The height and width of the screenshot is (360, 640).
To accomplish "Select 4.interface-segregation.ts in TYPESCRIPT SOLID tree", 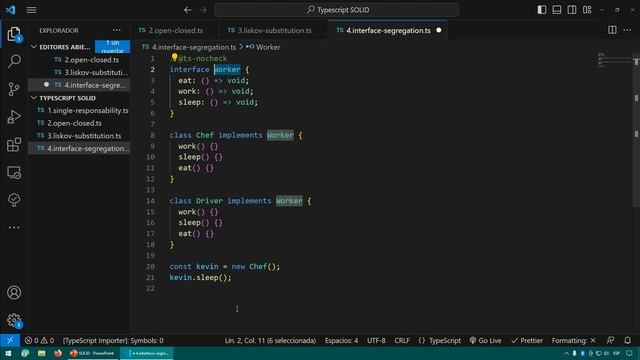I will pyautogui.click(x=79, y=149).
